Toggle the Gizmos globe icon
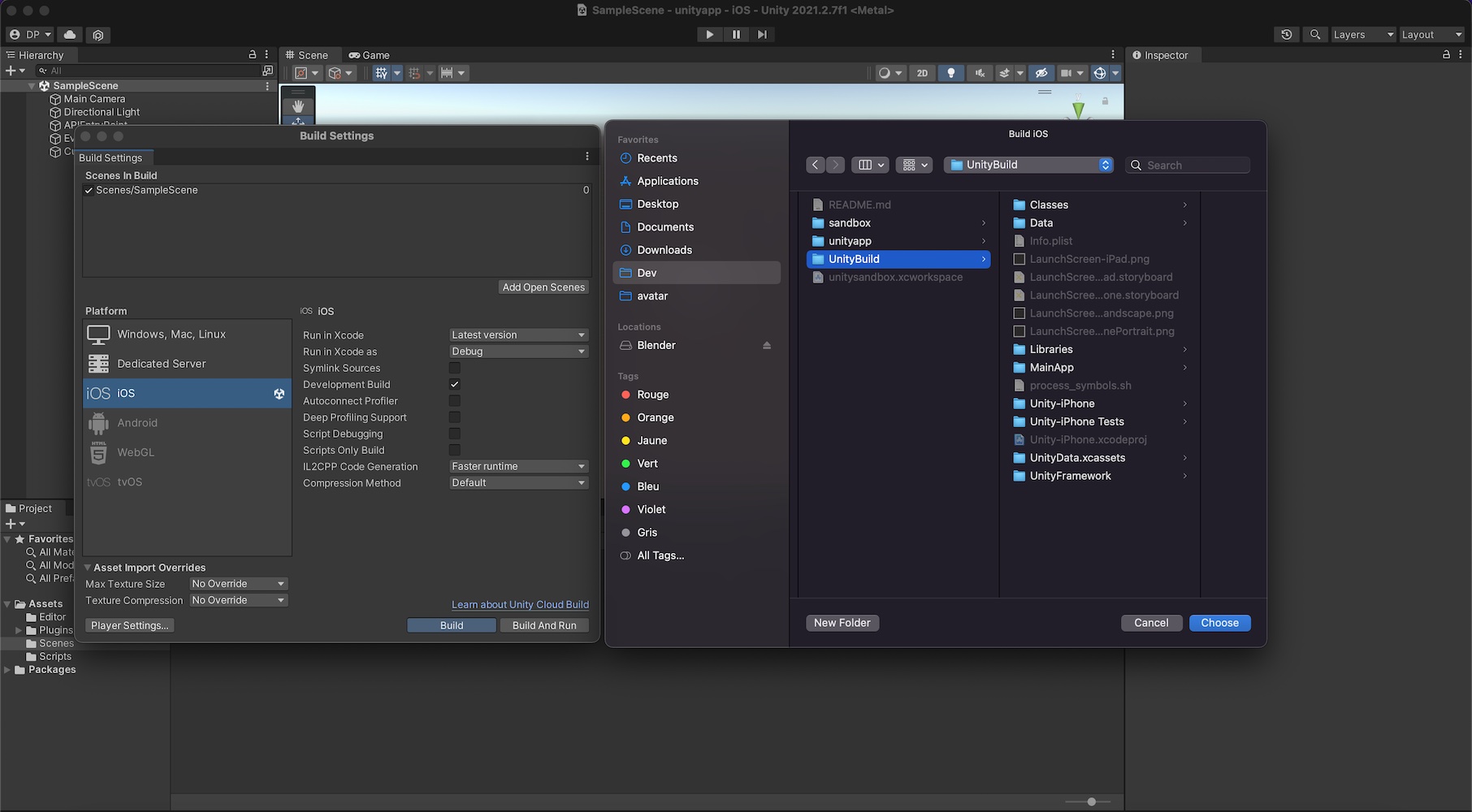 [1099, 73]
